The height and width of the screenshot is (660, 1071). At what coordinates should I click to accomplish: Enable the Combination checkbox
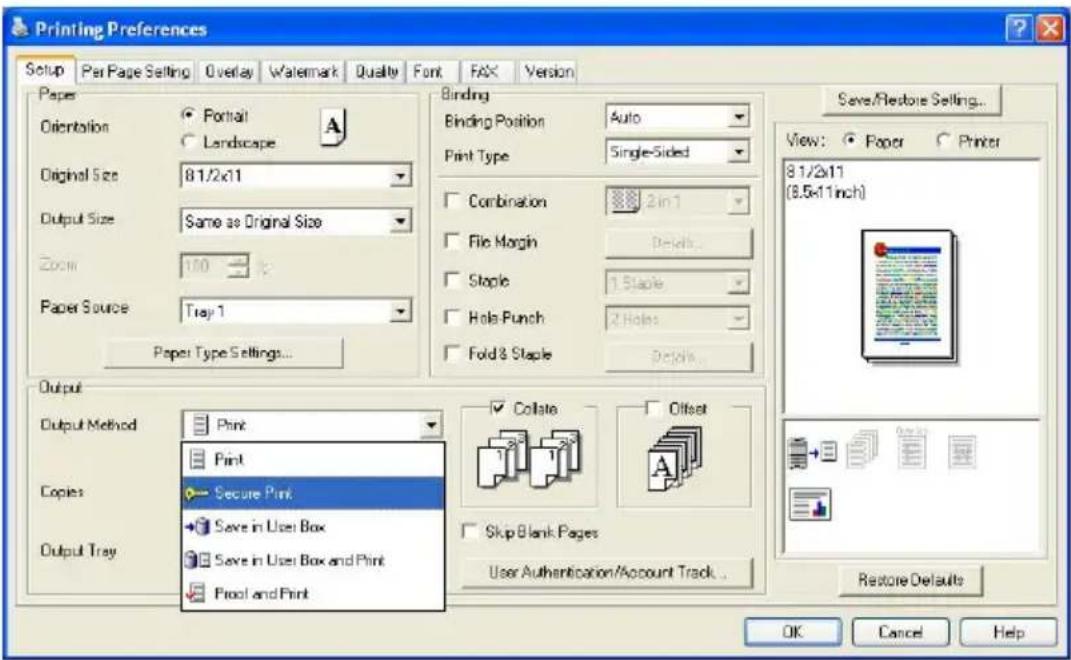pos(451,200)
